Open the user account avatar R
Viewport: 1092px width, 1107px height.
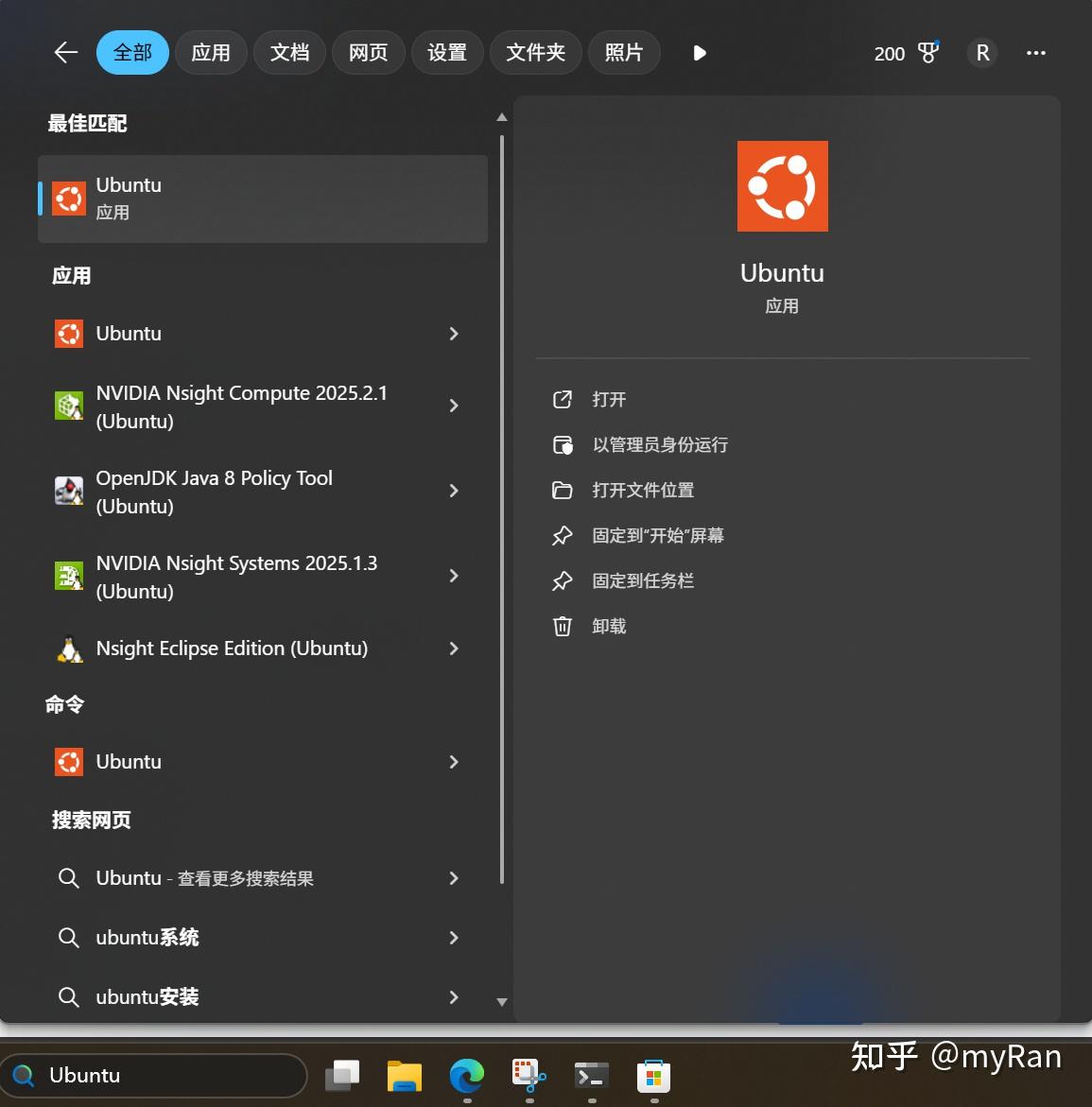pos(981,53)
